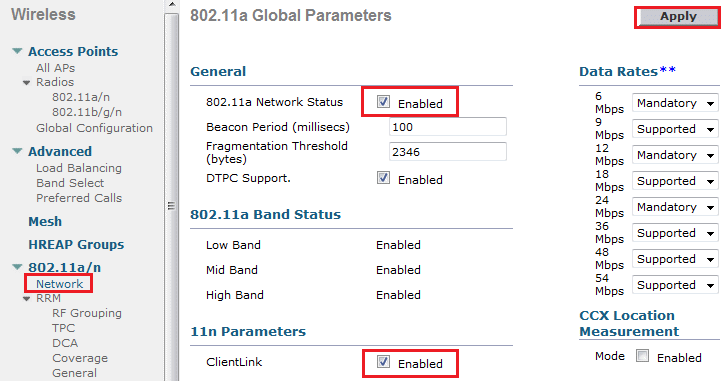Screen dimensions: 725x381
Task: Collapse the Radios tree arrow
Action: tap(27, 83)
